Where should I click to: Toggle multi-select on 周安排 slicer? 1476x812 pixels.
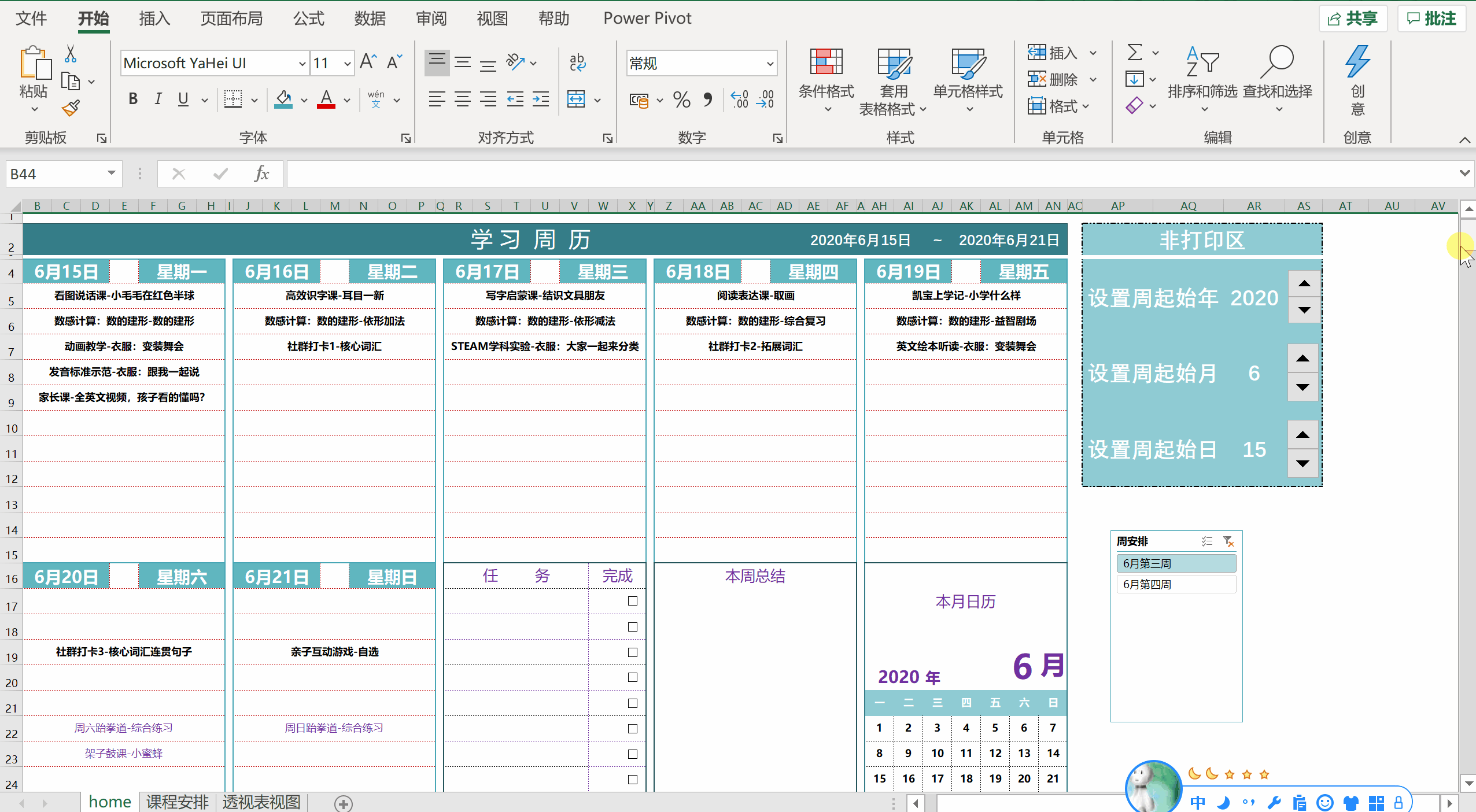pos(1206,541)
